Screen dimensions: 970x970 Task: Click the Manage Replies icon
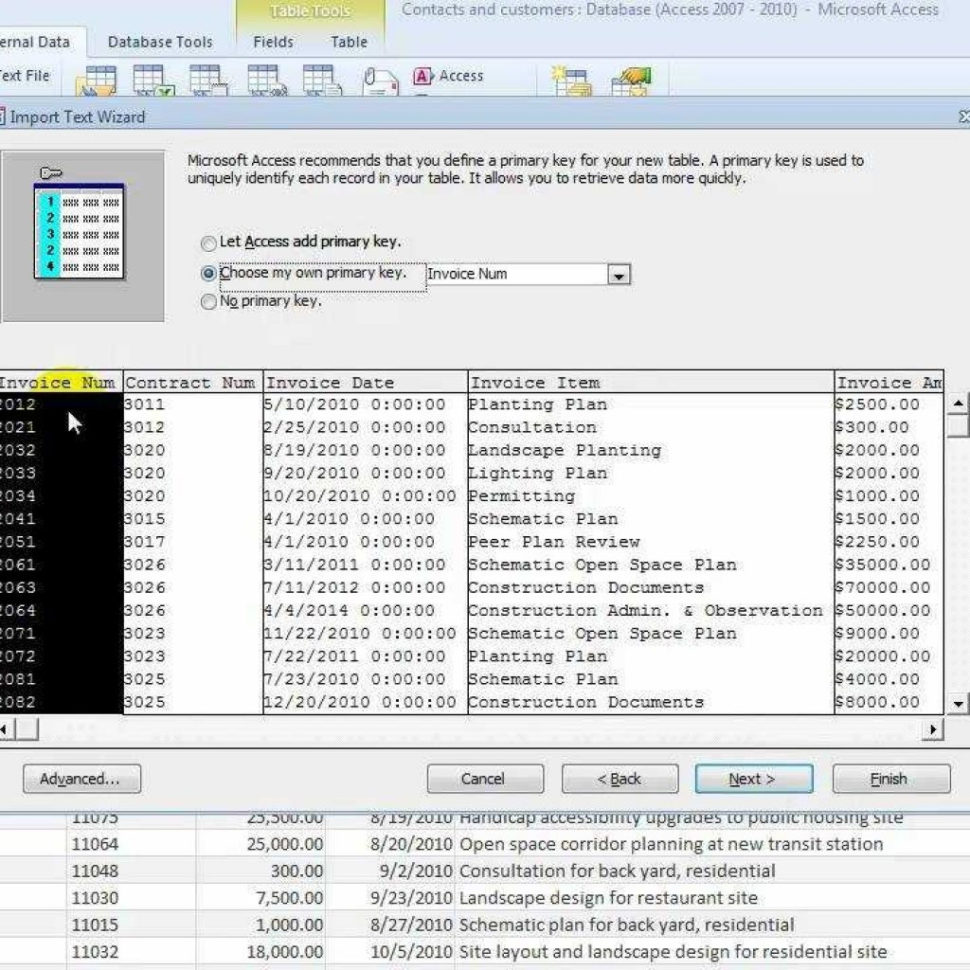(x=631, y=81)
